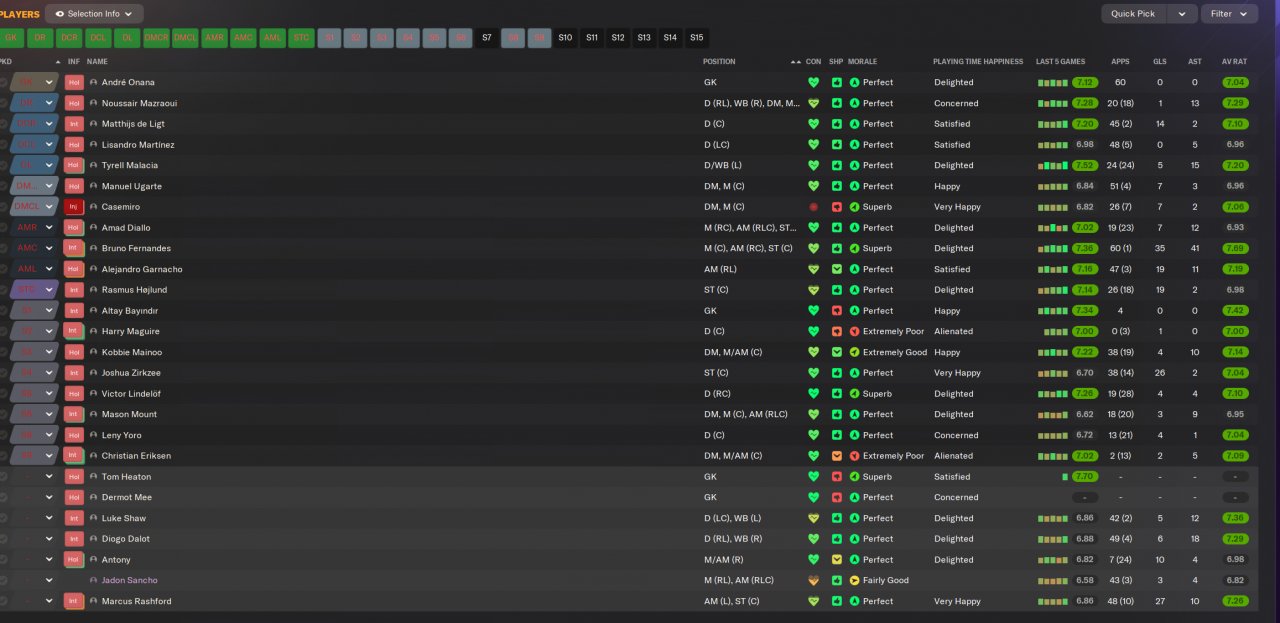Screen dimensions: 1280x623
Task: Toggle the picked checkmark for Bruno Fernandes
Action: click(x=3, y=248)
